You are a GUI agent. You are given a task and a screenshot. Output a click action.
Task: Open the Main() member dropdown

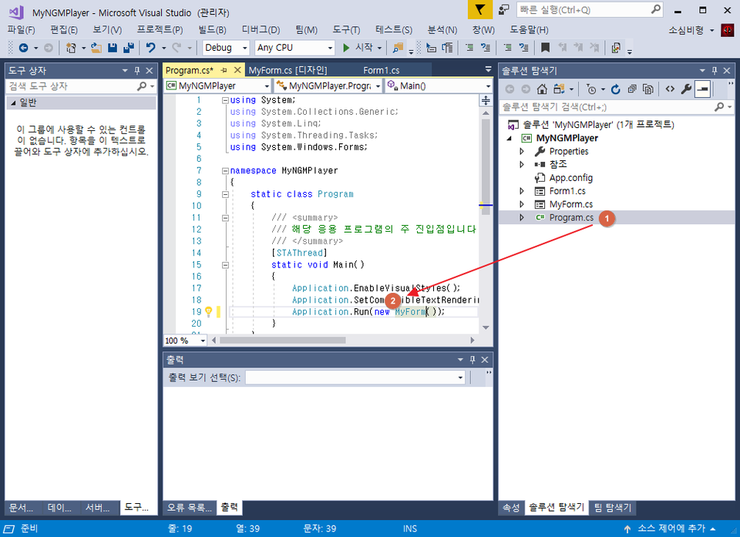tap(439, 86)
